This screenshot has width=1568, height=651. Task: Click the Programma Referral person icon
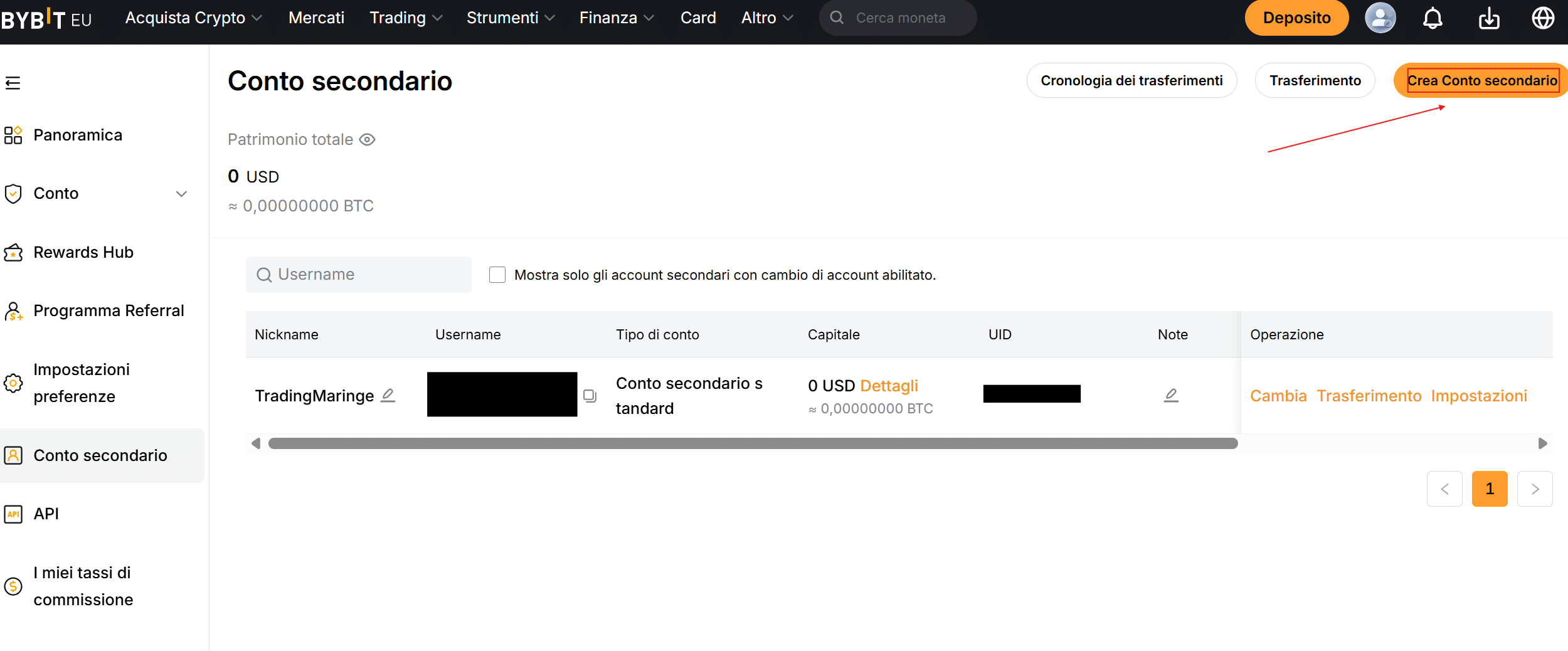[x=13, y=311]
